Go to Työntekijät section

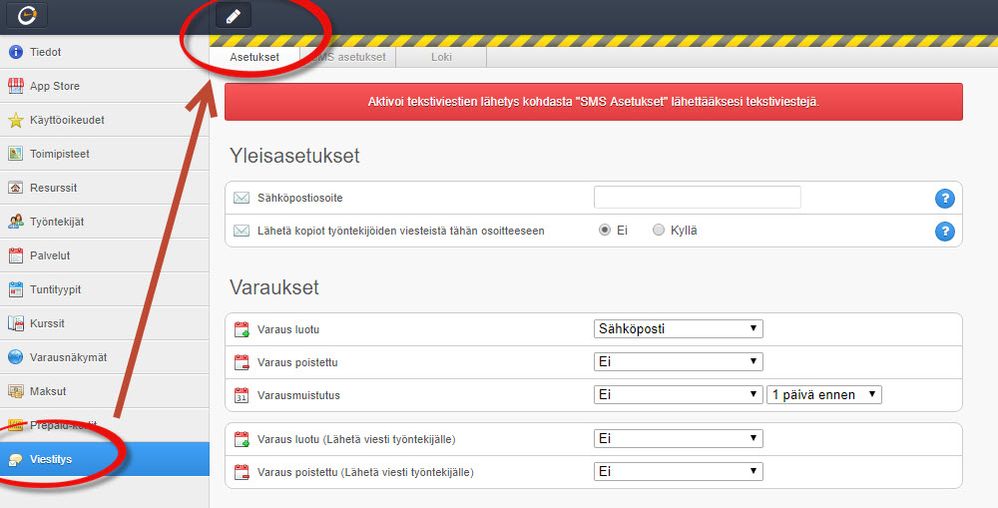(x=104, y=222)
